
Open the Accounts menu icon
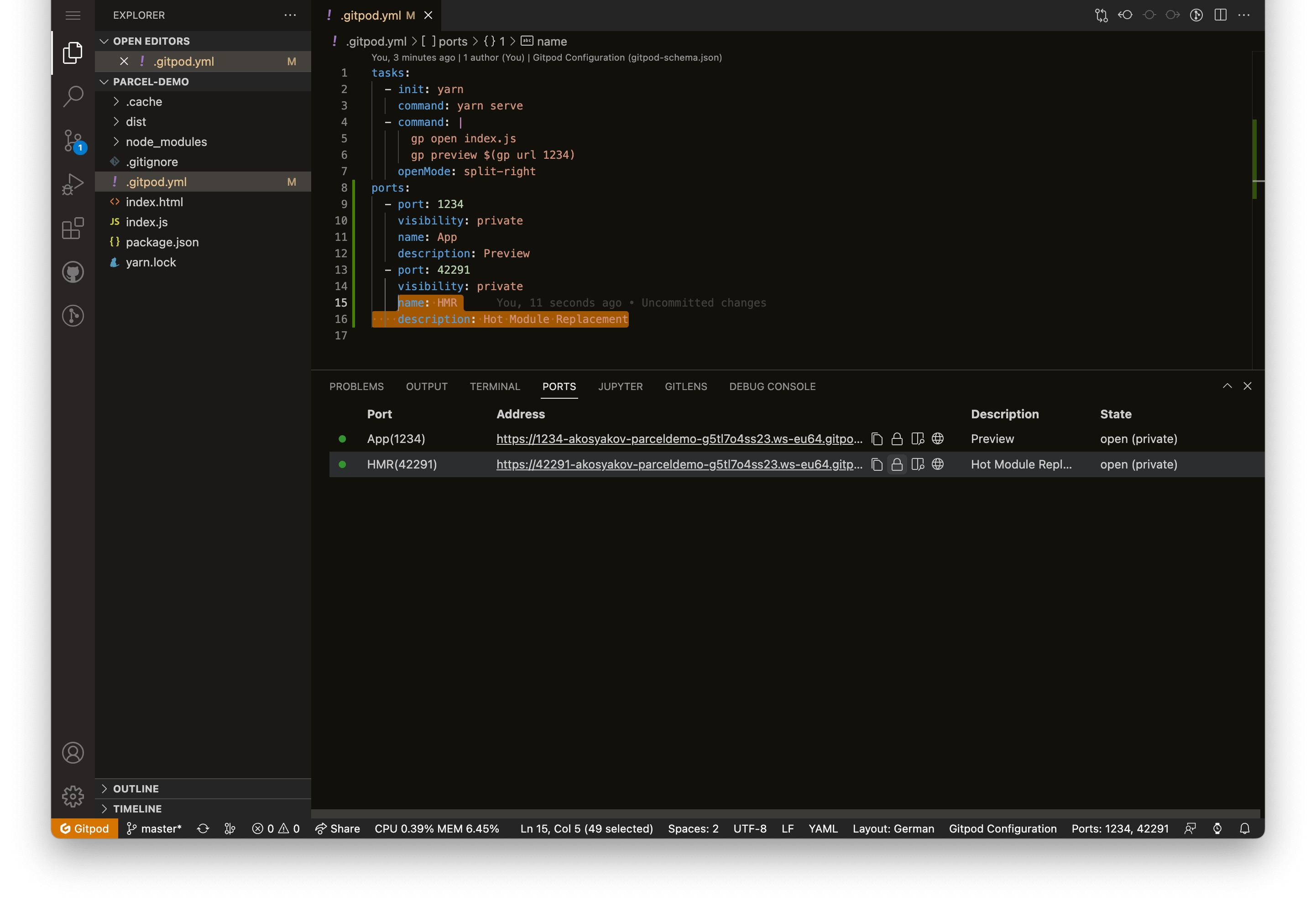73,753
